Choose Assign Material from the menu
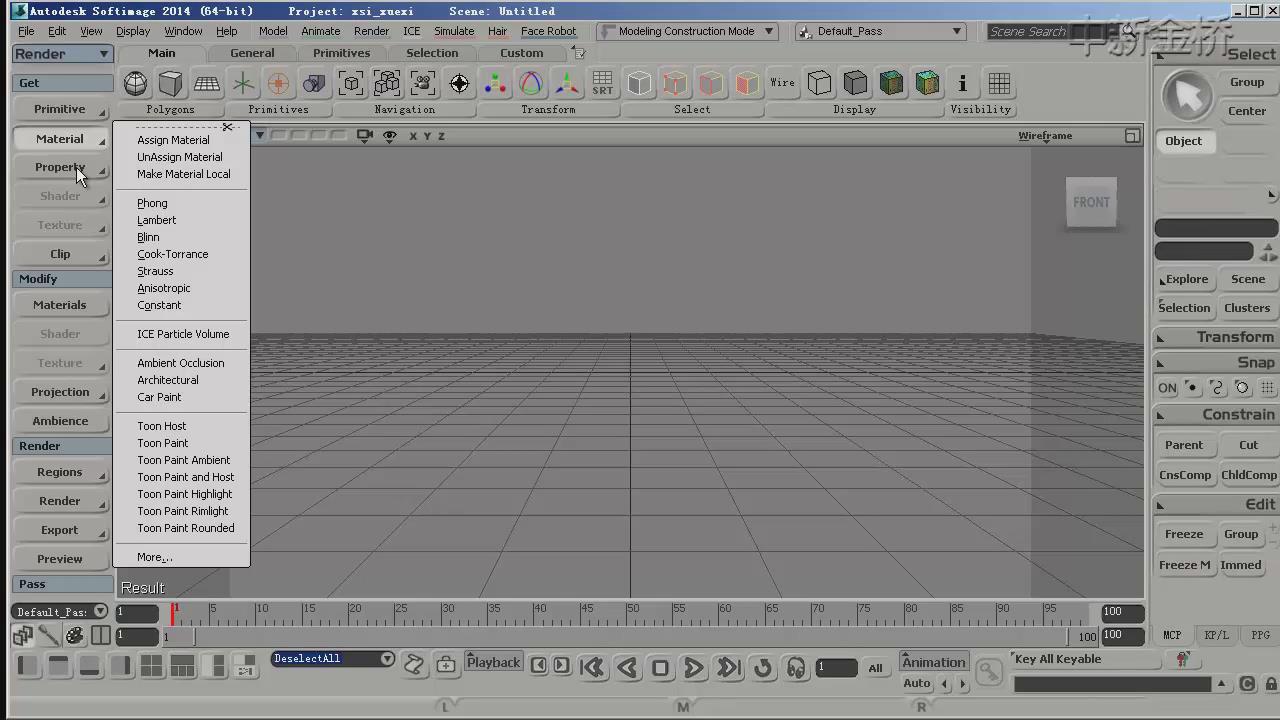Screen dimensions: 1280x720 [x=173, y=140]
